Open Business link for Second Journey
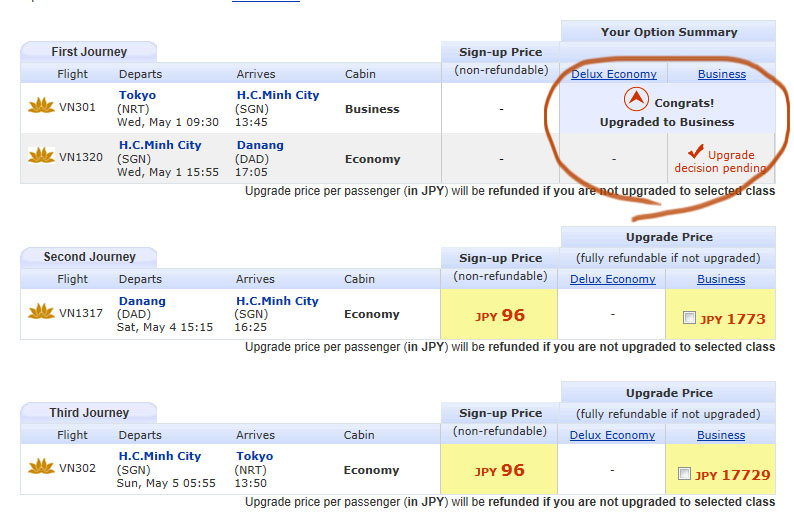 [721, 279]
